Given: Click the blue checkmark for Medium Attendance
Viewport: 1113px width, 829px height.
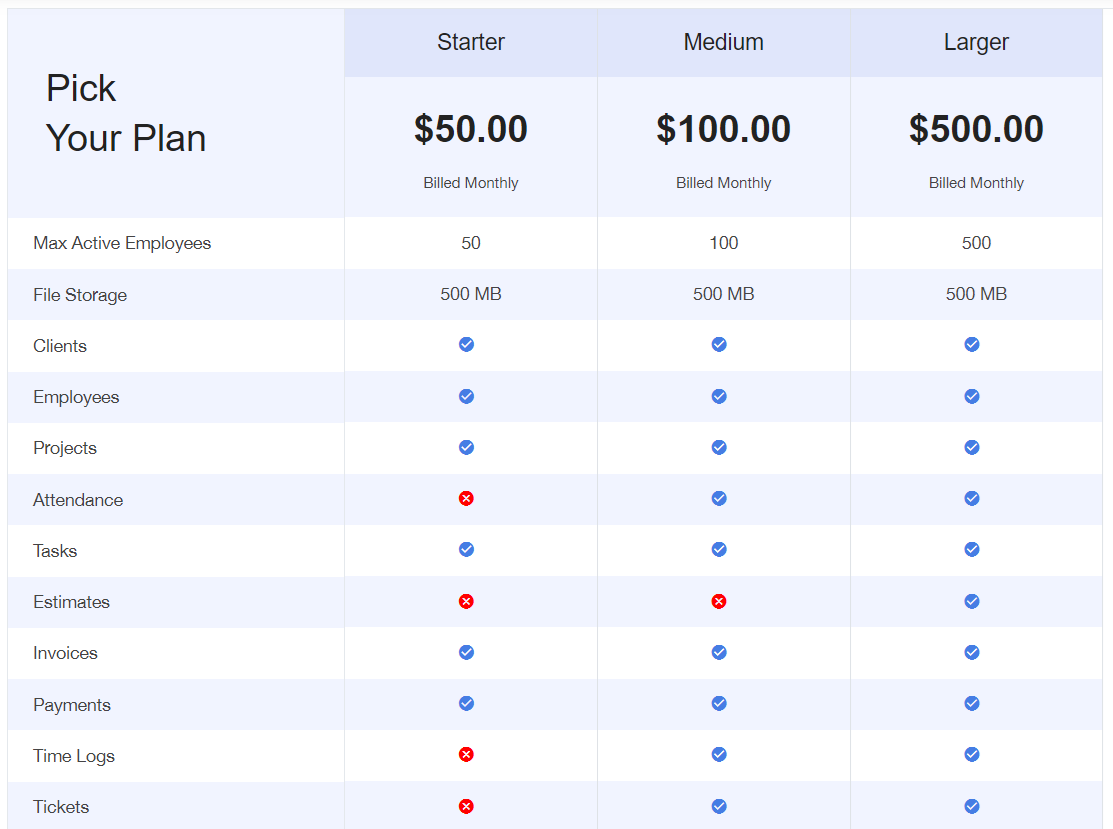Looking at the screenshot, I should [719, 498].
